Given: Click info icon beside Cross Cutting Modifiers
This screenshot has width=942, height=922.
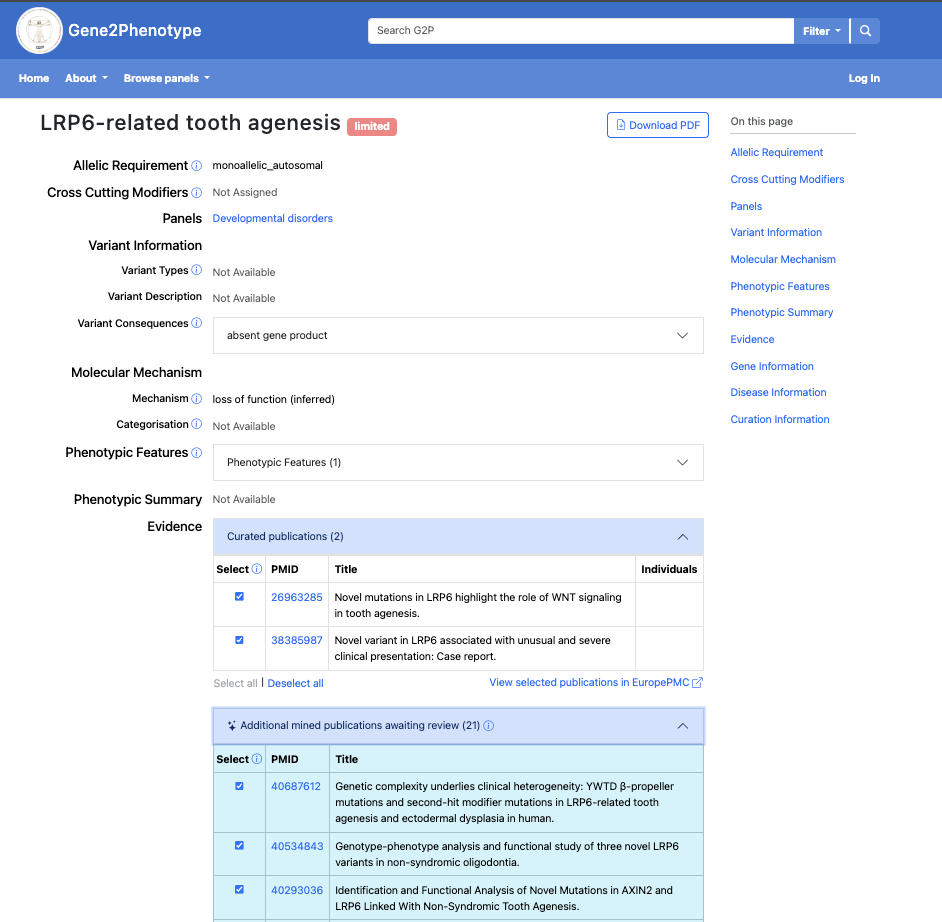Looking at the screenshot, I should [197, 193].
